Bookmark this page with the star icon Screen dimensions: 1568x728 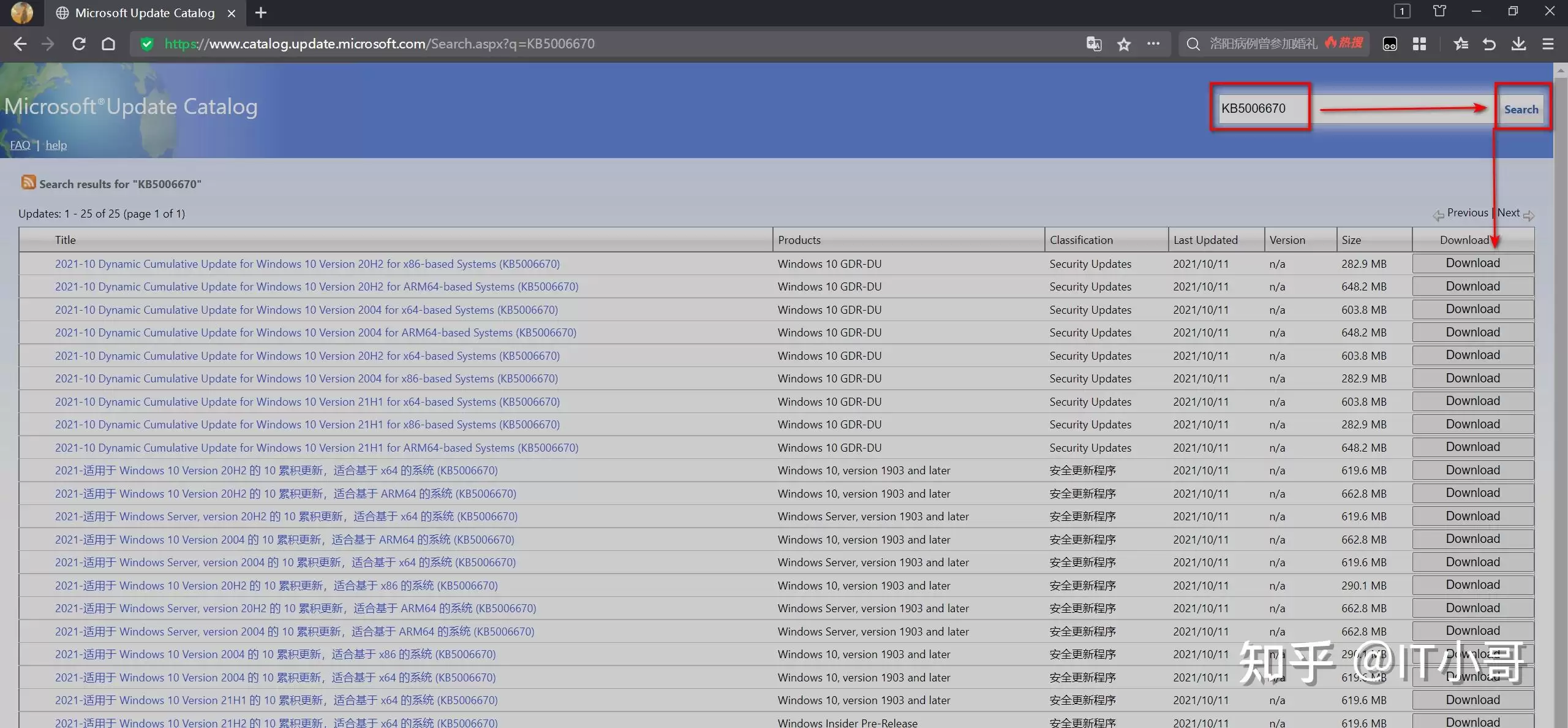[x=1124, y=44]
